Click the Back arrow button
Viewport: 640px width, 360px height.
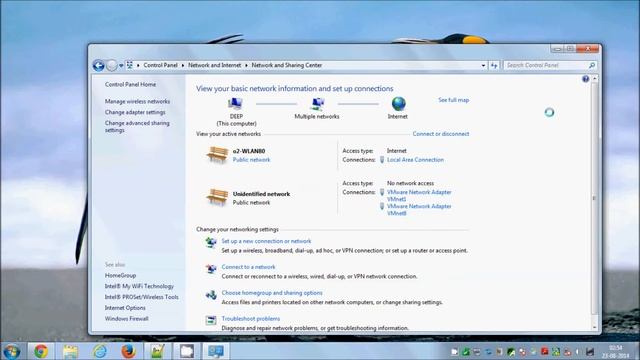[x=98, y=65]
